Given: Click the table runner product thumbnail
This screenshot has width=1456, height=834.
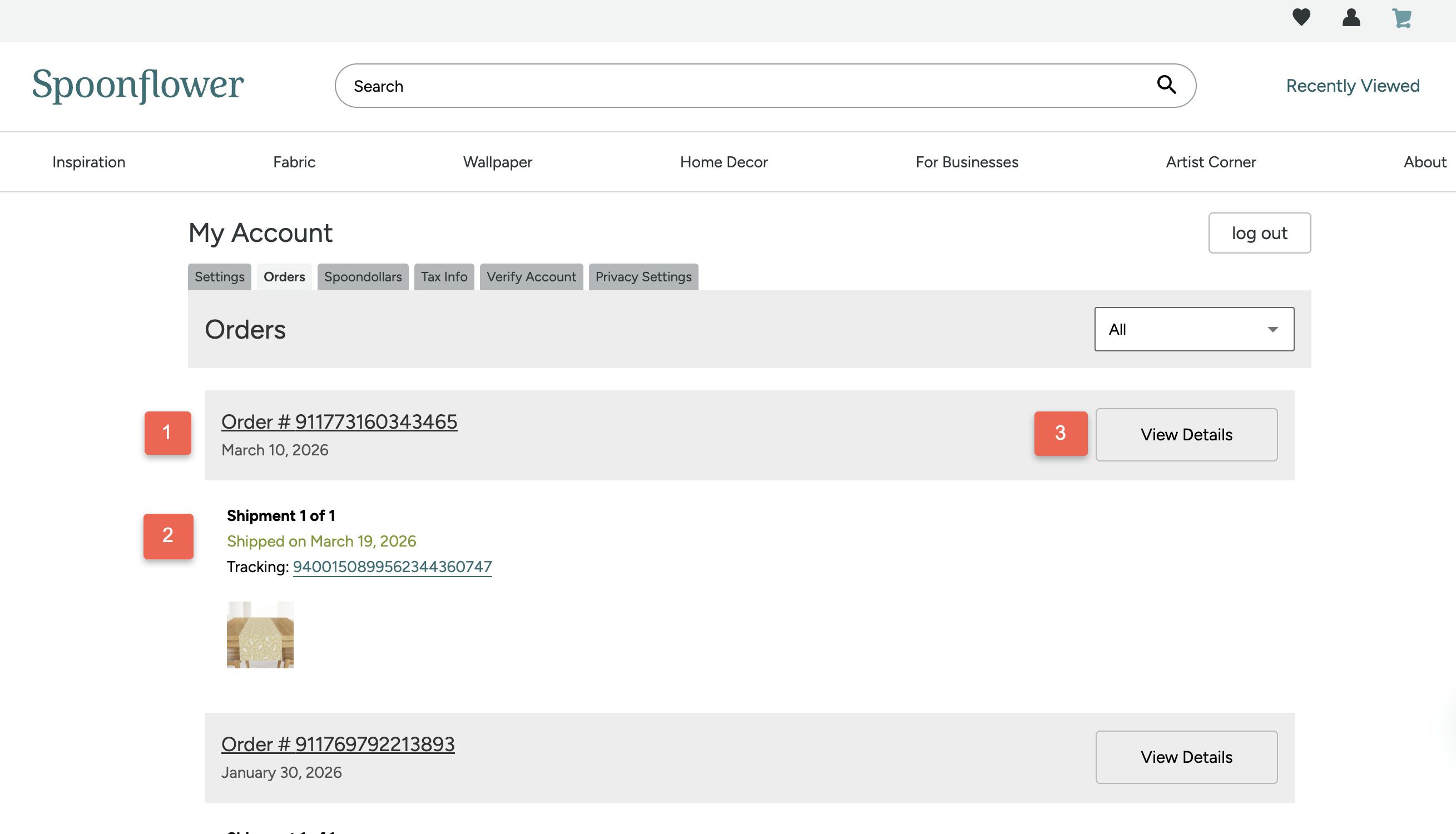Looking at the screenshot, I should click(x=260, y=634).
